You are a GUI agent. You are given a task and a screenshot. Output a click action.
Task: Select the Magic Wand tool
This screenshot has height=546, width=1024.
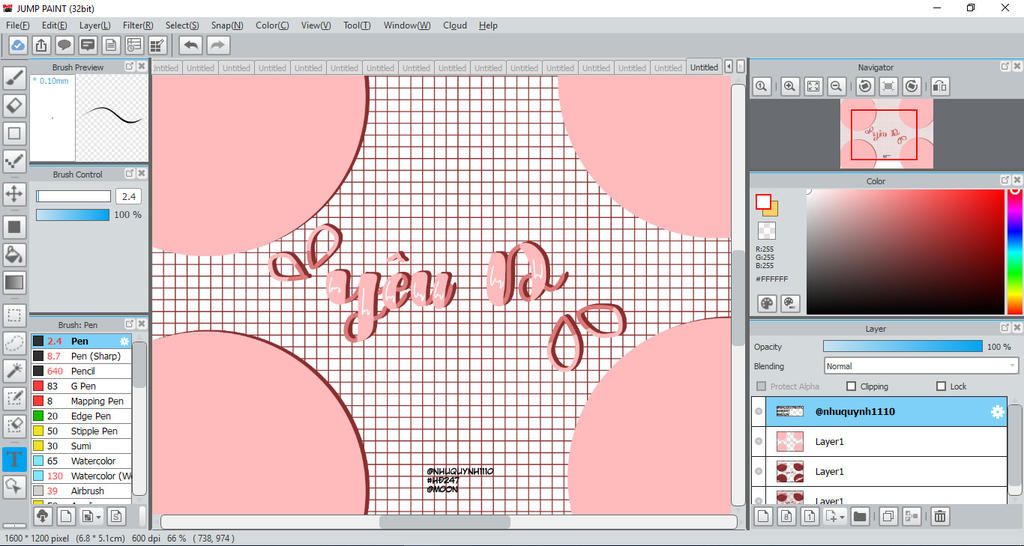14,371
